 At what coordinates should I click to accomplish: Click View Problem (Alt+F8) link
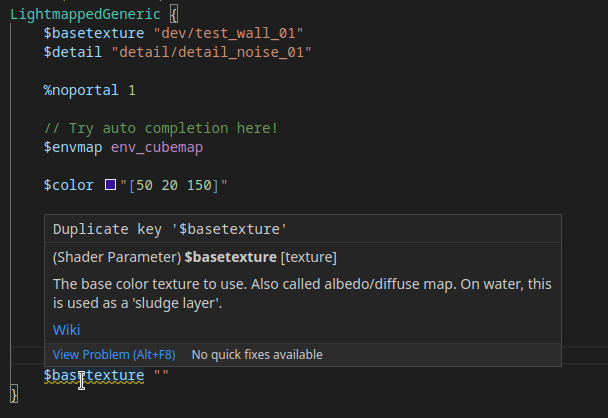[x=114, y=355]
